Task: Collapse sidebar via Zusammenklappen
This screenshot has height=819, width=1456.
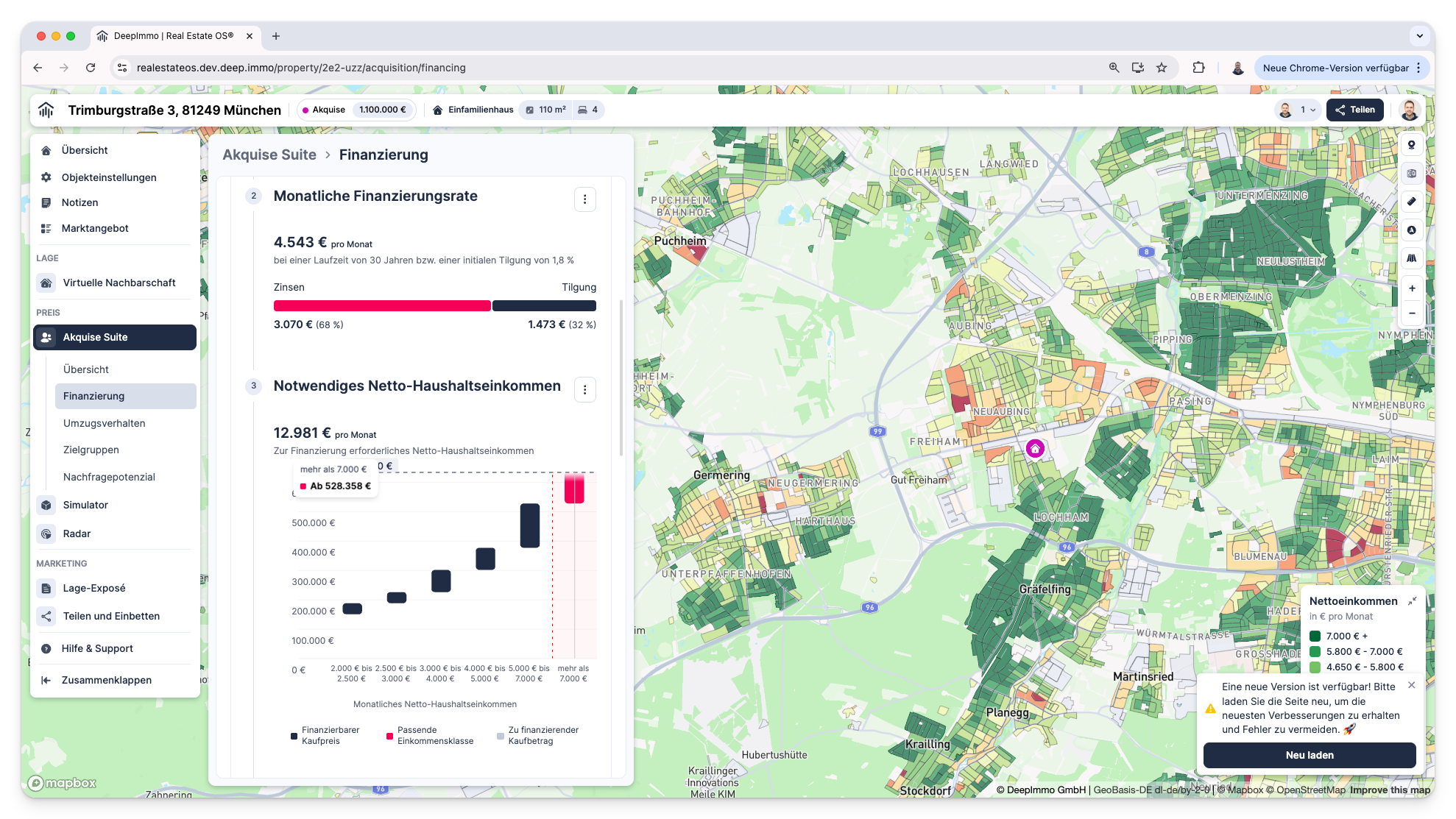Action: [107, 680]
